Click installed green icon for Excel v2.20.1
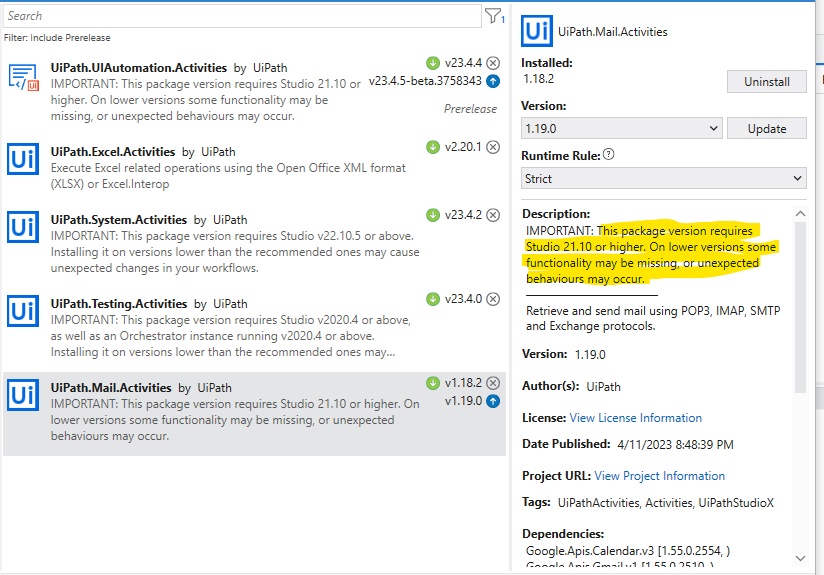Image resolution: width=824 pixels, height=575 pixels. click(433, 147)
